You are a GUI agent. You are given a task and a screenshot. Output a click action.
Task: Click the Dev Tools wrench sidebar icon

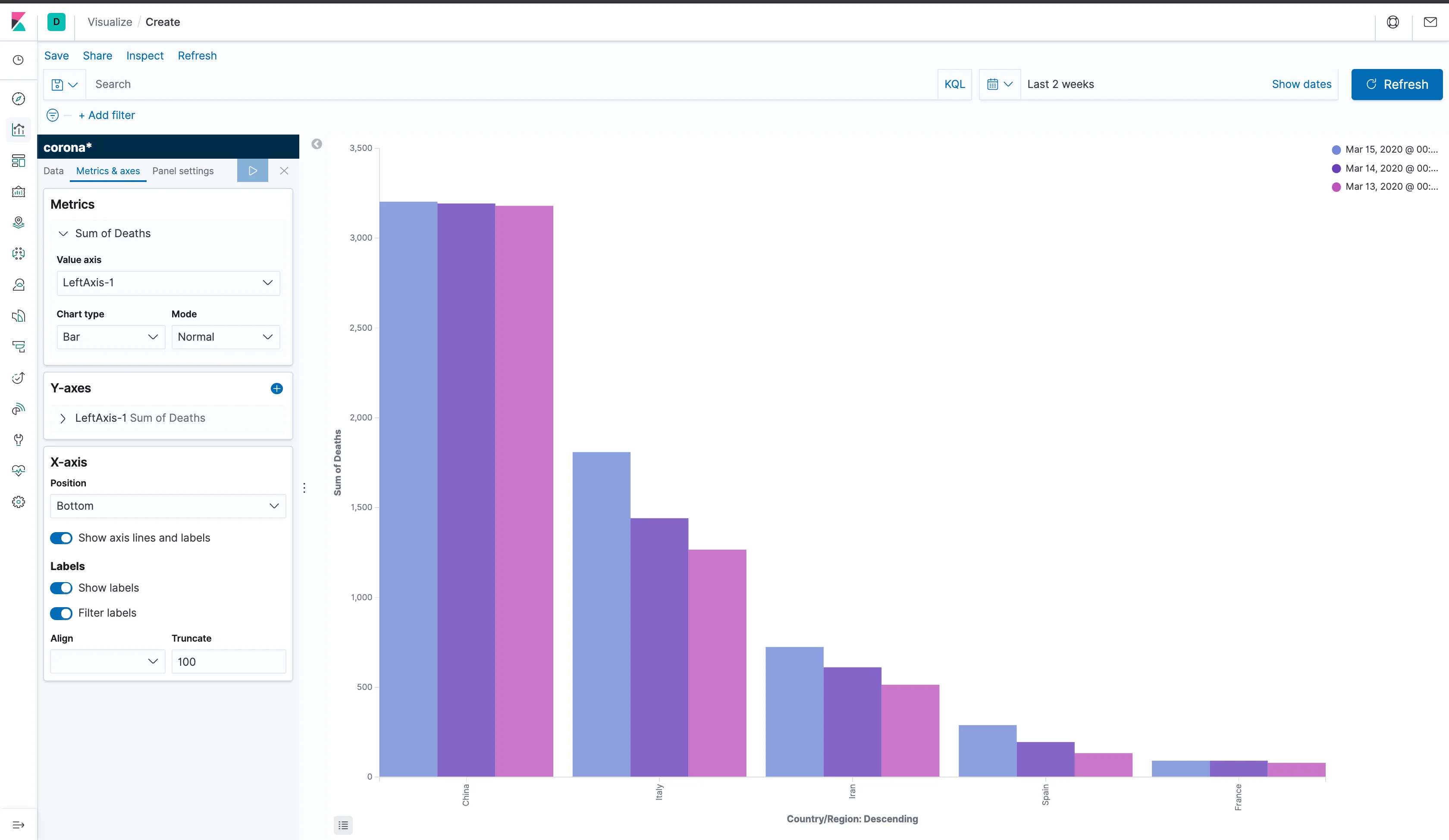pyautogui.click(x=19, y=440)
